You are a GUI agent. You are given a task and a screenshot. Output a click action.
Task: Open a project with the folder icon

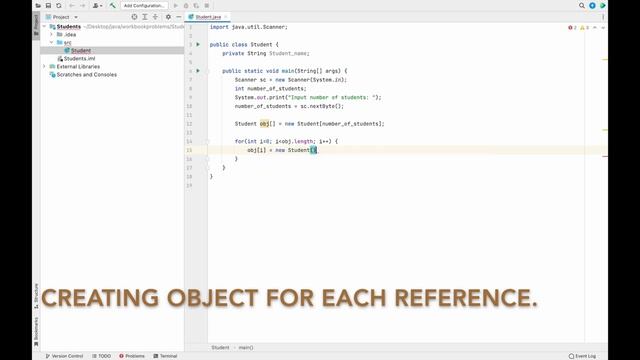pos(38,6)
